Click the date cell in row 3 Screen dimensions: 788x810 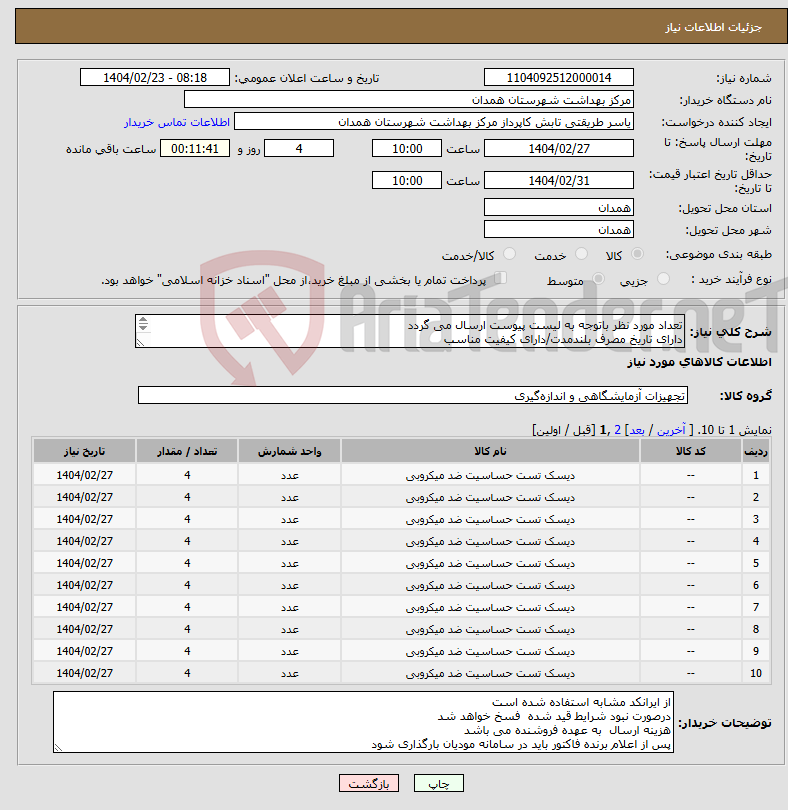(84, 519)
